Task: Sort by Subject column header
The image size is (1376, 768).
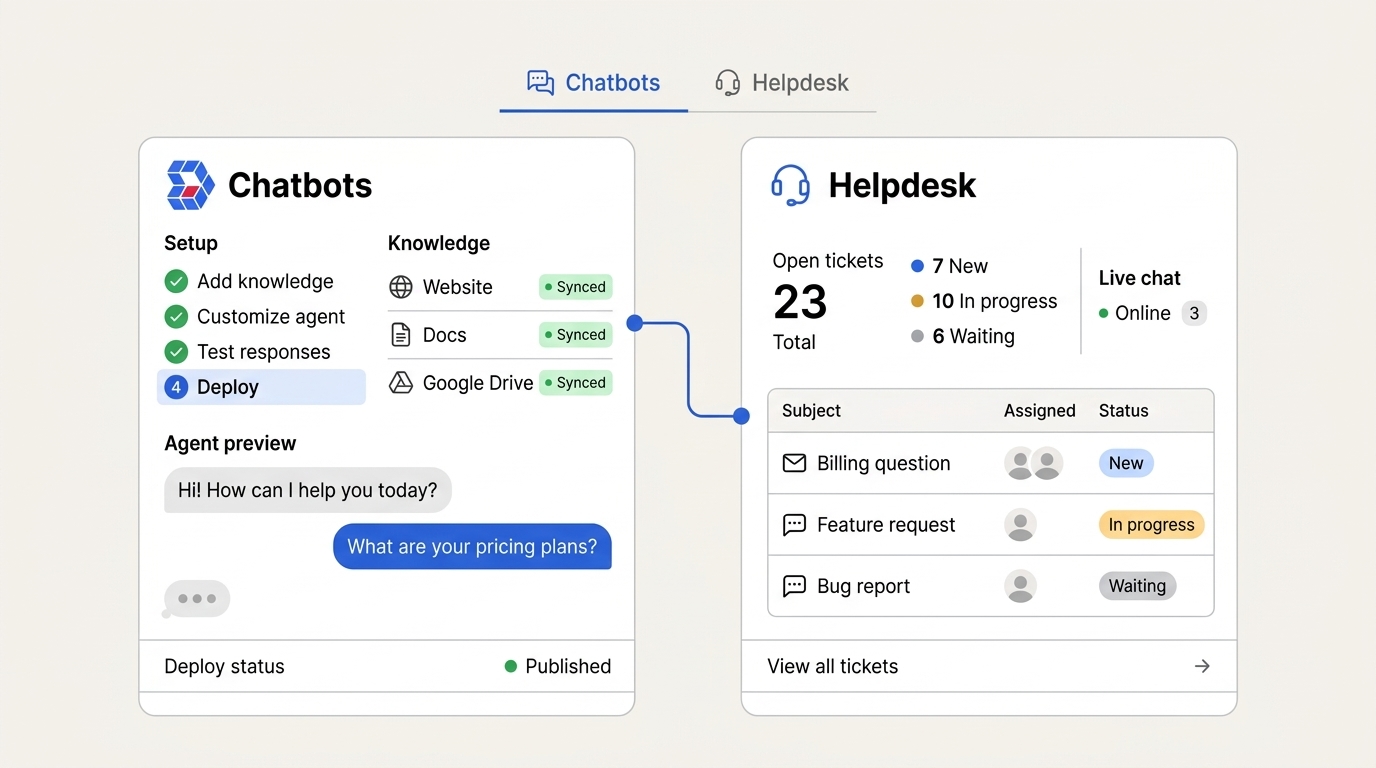Action: coord(811,411)
